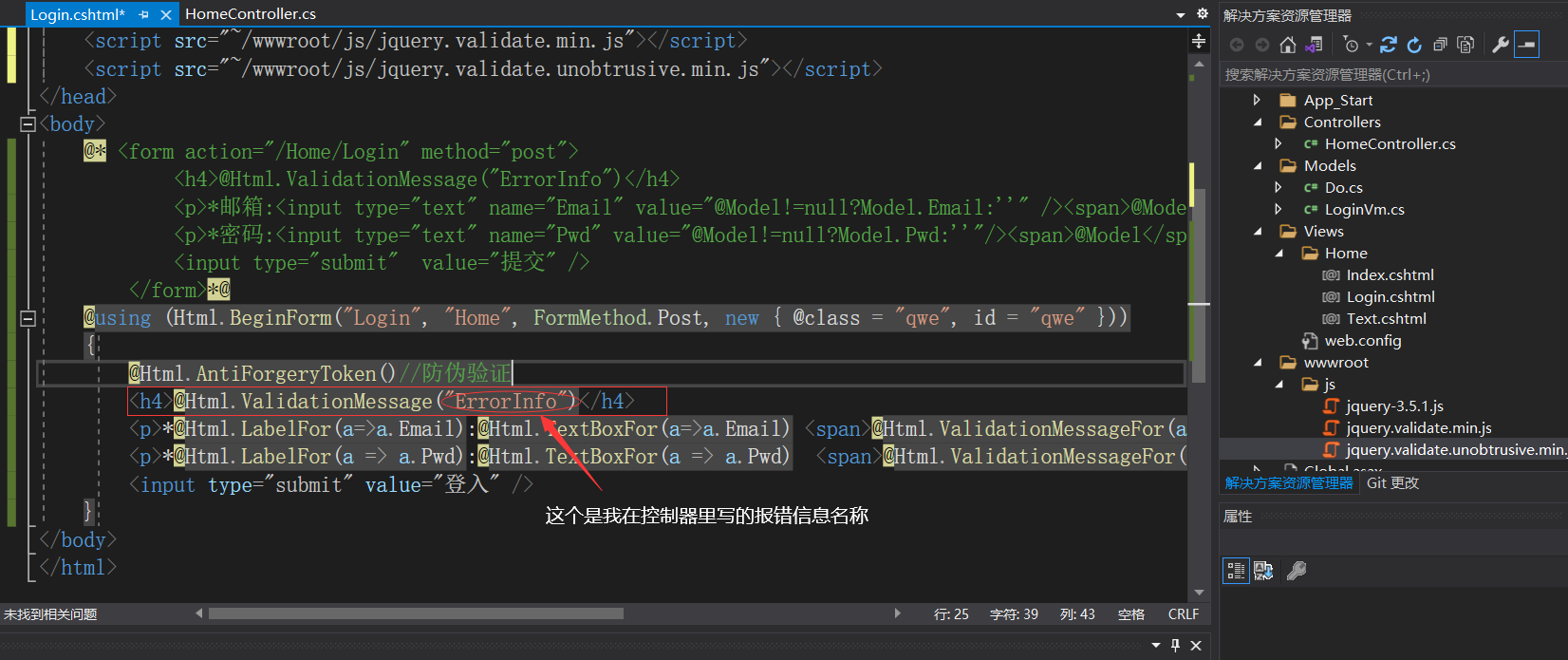
Task: Refresh the Solution Explorer tree
Action: [1414, 45]
